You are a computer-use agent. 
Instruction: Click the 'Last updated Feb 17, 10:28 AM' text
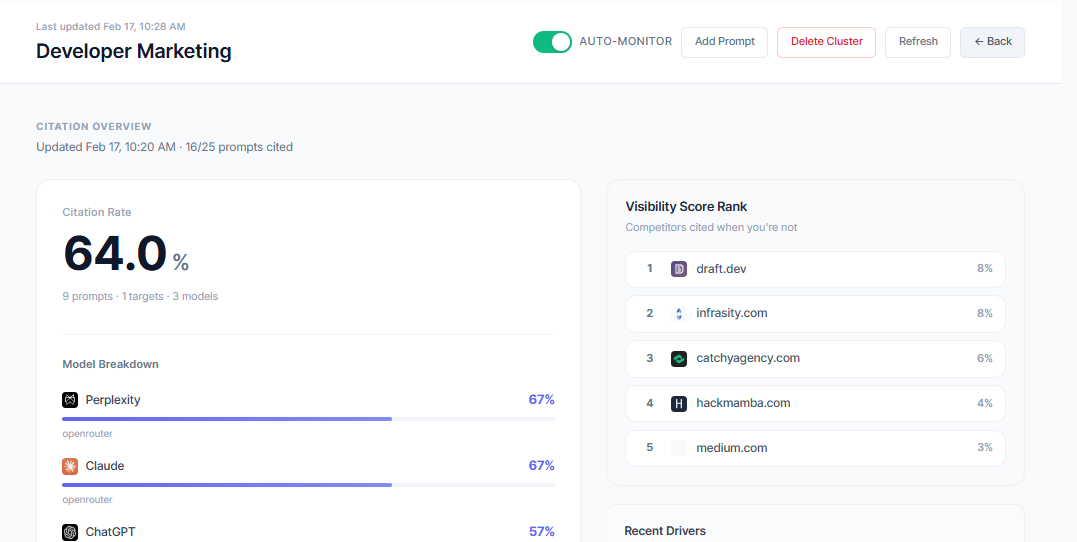coord(111,27)
